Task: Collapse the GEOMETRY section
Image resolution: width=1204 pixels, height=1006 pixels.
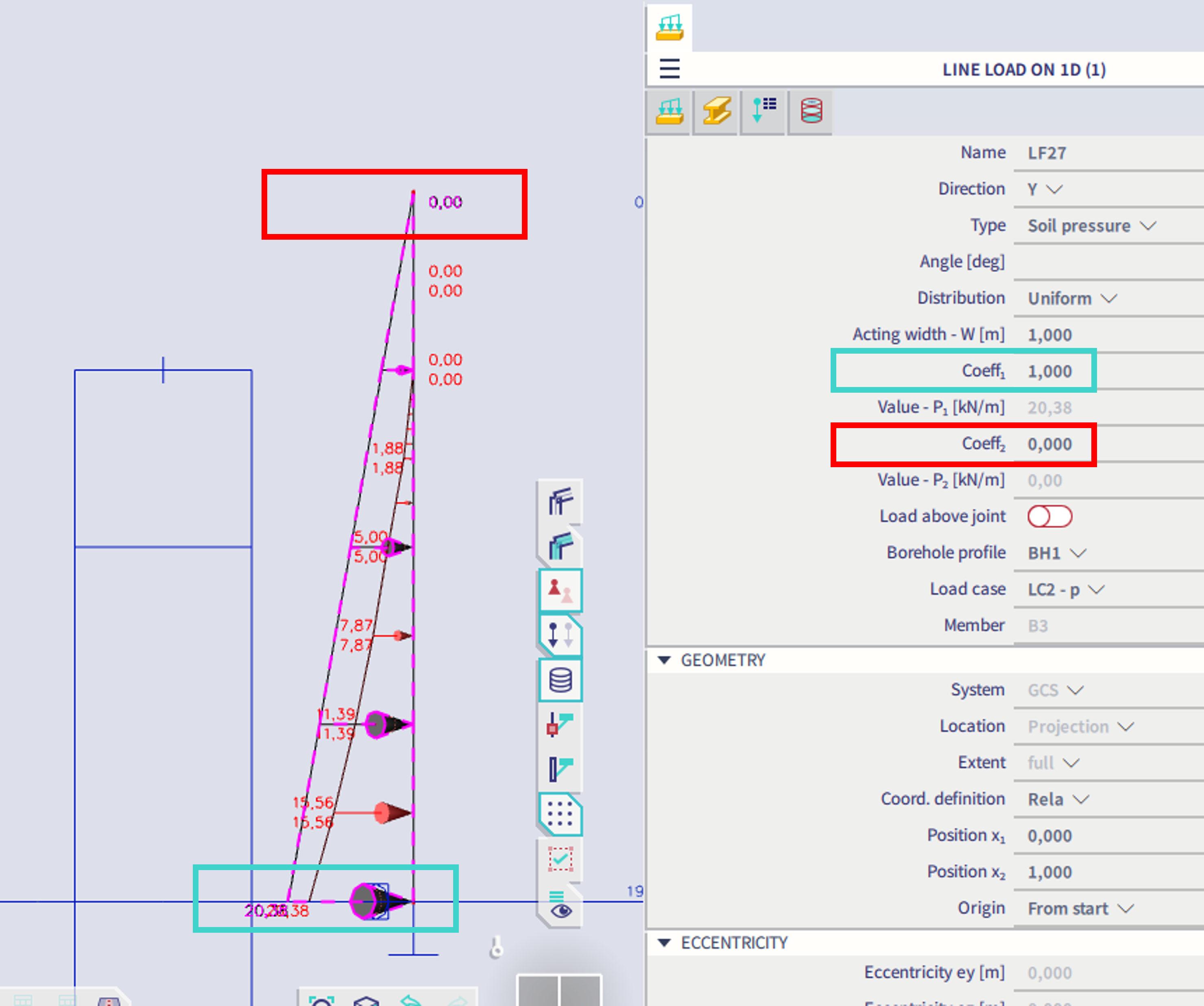Action: coord(665,660)
